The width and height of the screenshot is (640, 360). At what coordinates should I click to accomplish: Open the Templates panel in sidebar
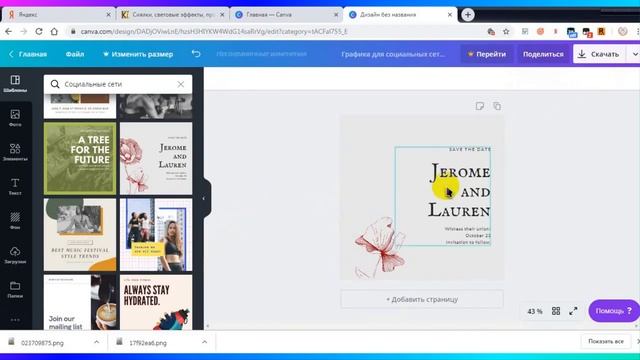(15, 84)
